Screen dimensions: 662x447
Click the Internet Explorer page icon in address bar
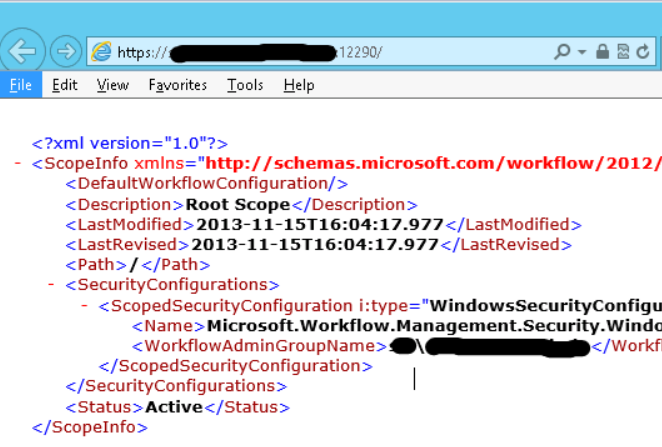click(x=101, y=52)
